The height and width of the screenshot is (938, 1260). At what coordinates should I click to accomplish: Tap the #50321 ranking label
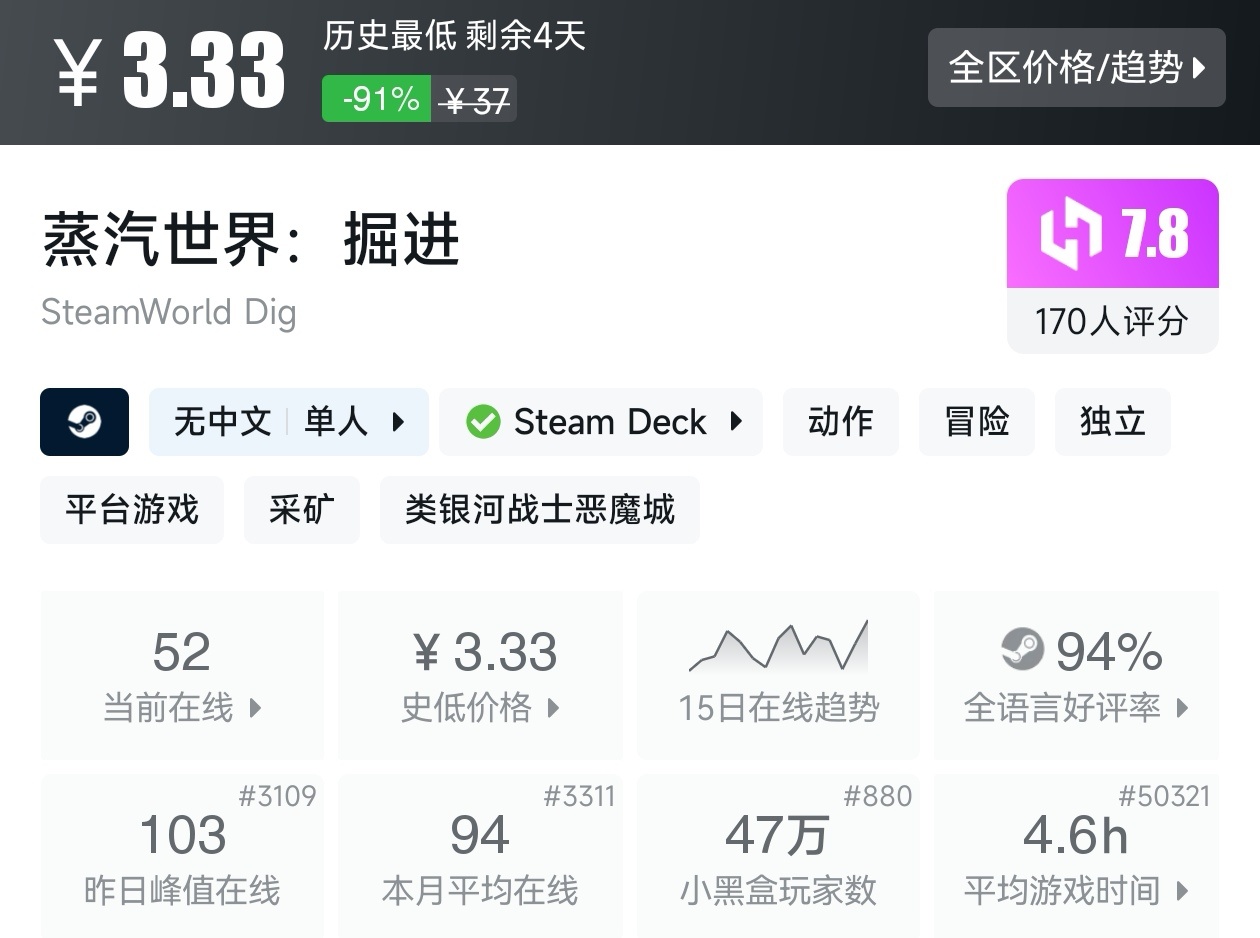click(1165, 796)
